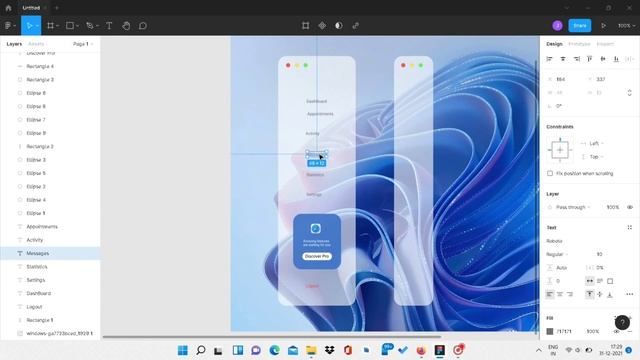This screenshot has width=640, height=360.
Task: Open more distribute options dropdown
Action: [x=630, y=59]
